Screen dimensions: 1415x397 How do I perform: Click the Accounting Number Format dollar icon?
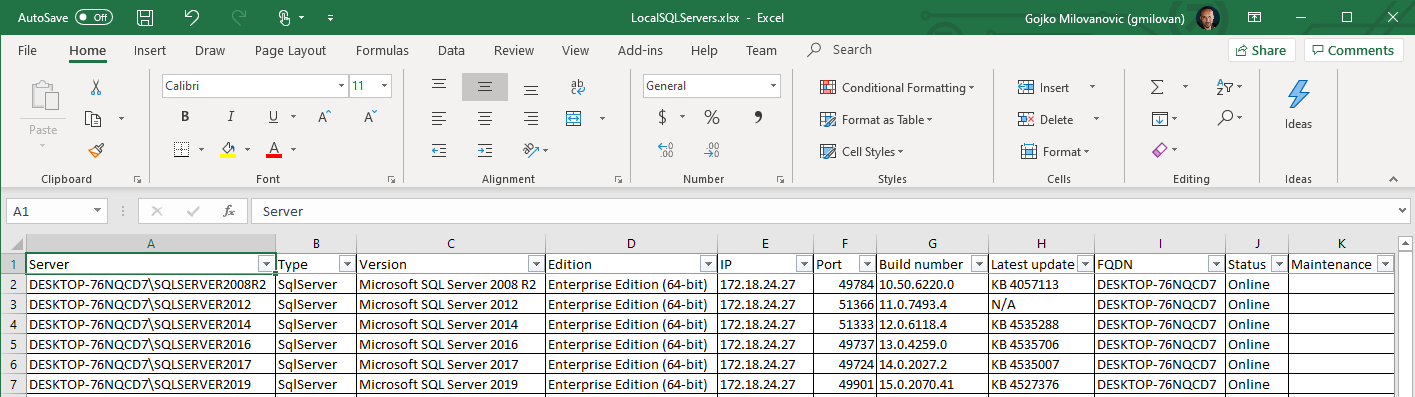tap(662, 118)
